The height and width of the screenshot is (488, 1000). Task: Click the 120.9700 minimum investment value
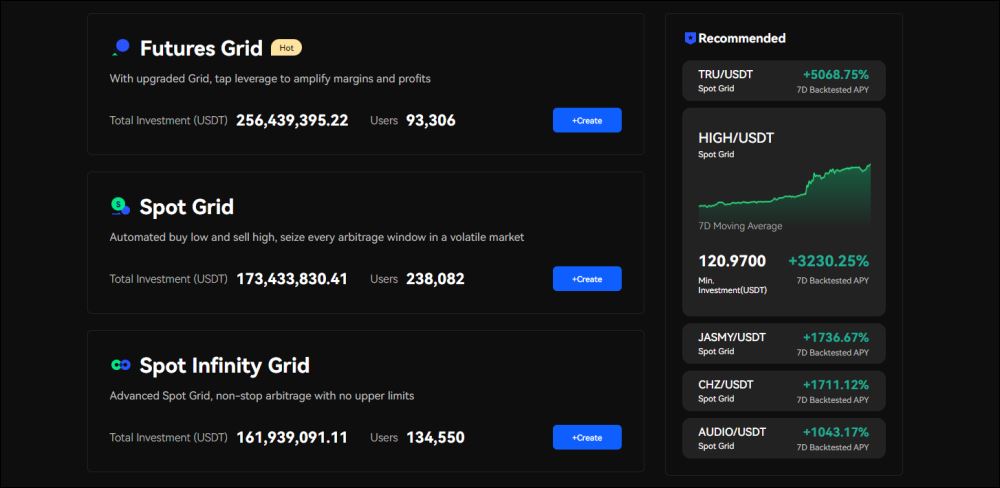[732, 261]
